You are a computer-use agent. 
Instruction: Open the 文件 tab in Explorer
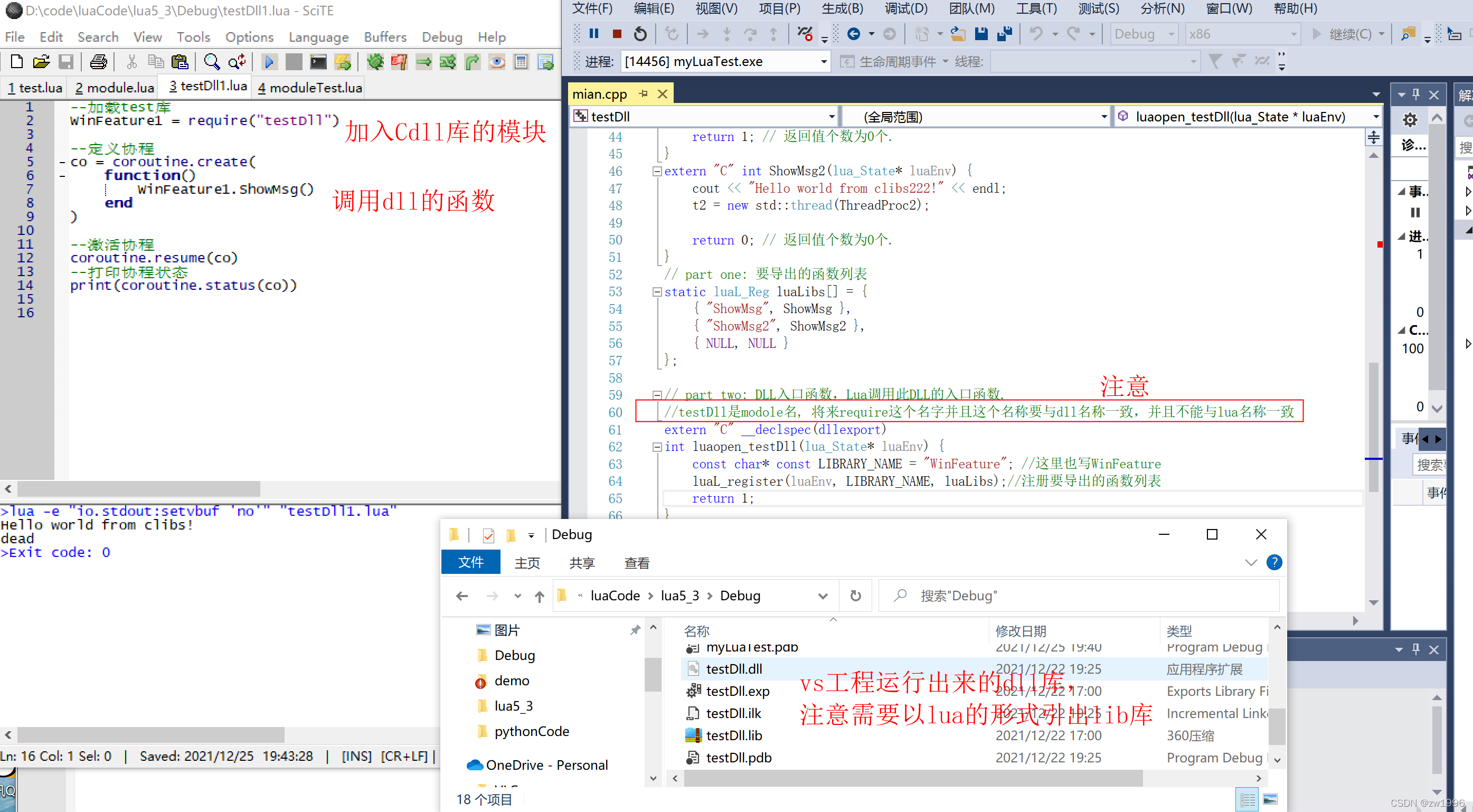470,562
